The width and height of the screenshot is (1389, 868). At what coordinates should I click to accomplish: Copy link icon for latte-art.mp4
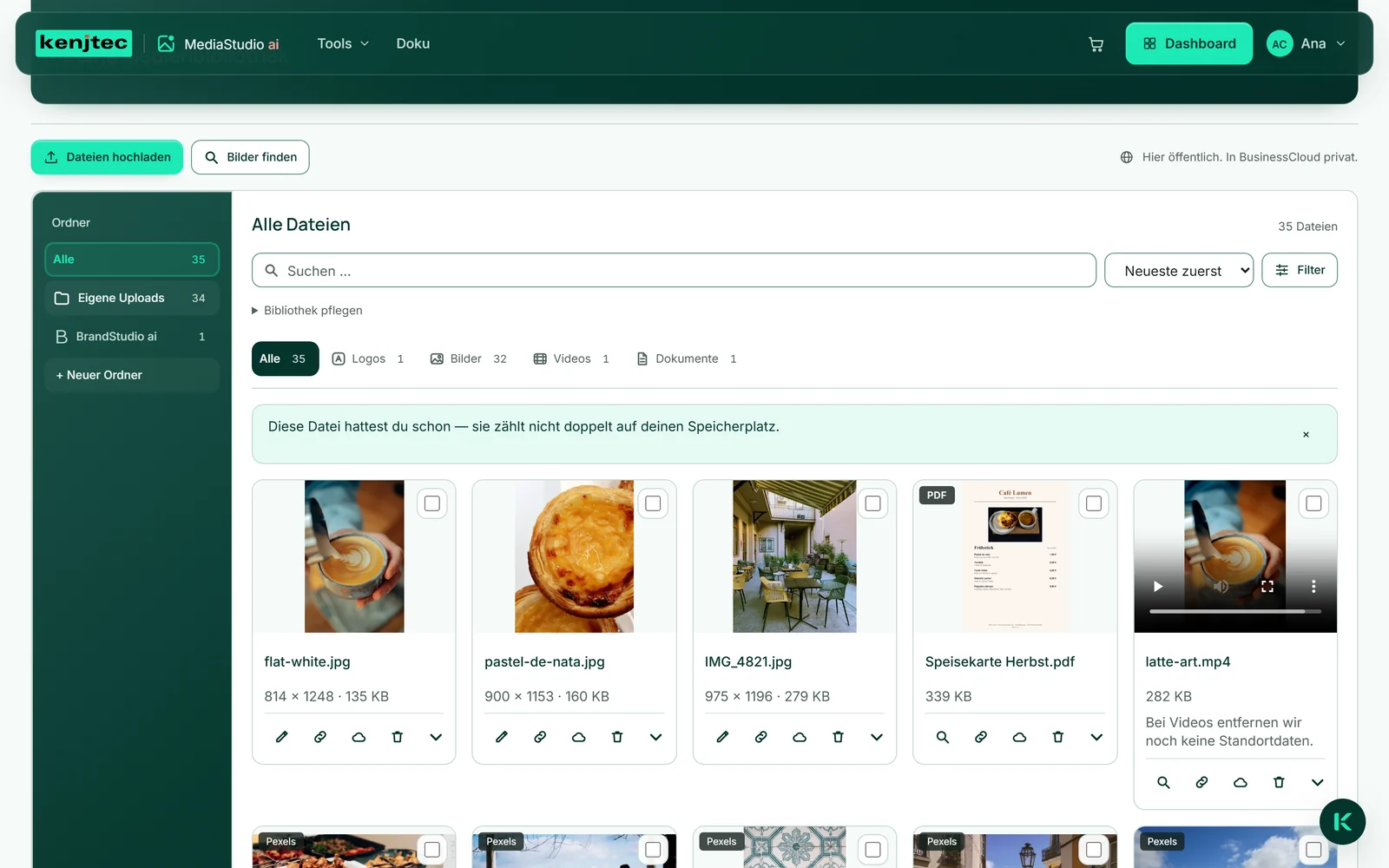[x=1201, y=782]
